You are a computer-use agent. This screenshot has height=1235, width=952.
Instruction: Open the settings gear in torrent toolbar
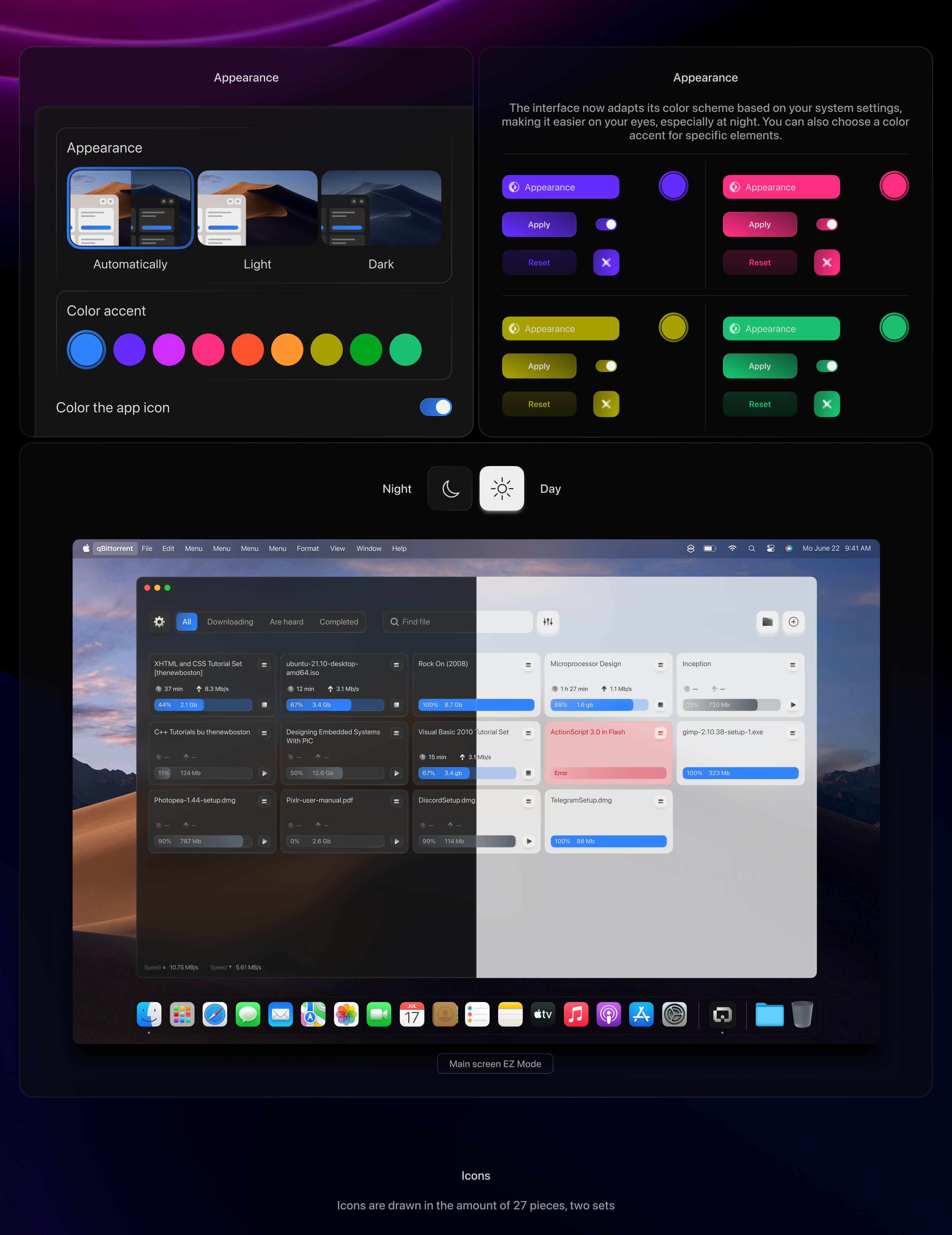tap(159, 621)
